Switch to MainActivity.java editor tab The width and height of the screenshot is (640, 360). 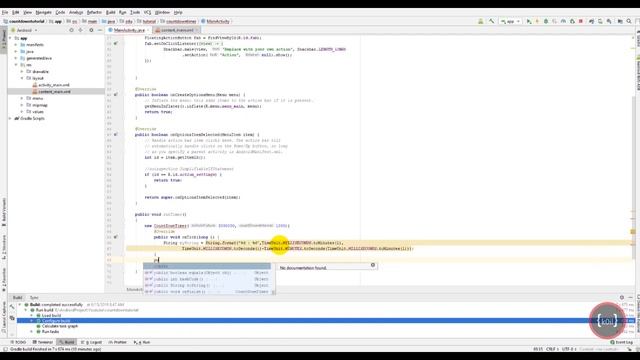(129, 30)
